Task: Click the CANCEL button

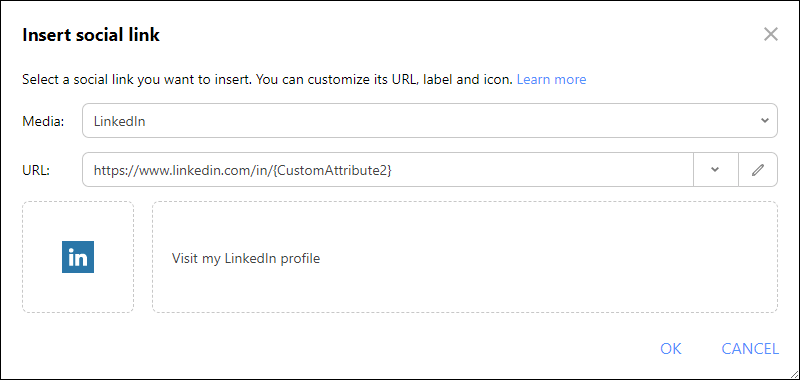Action: click(750, 349)
